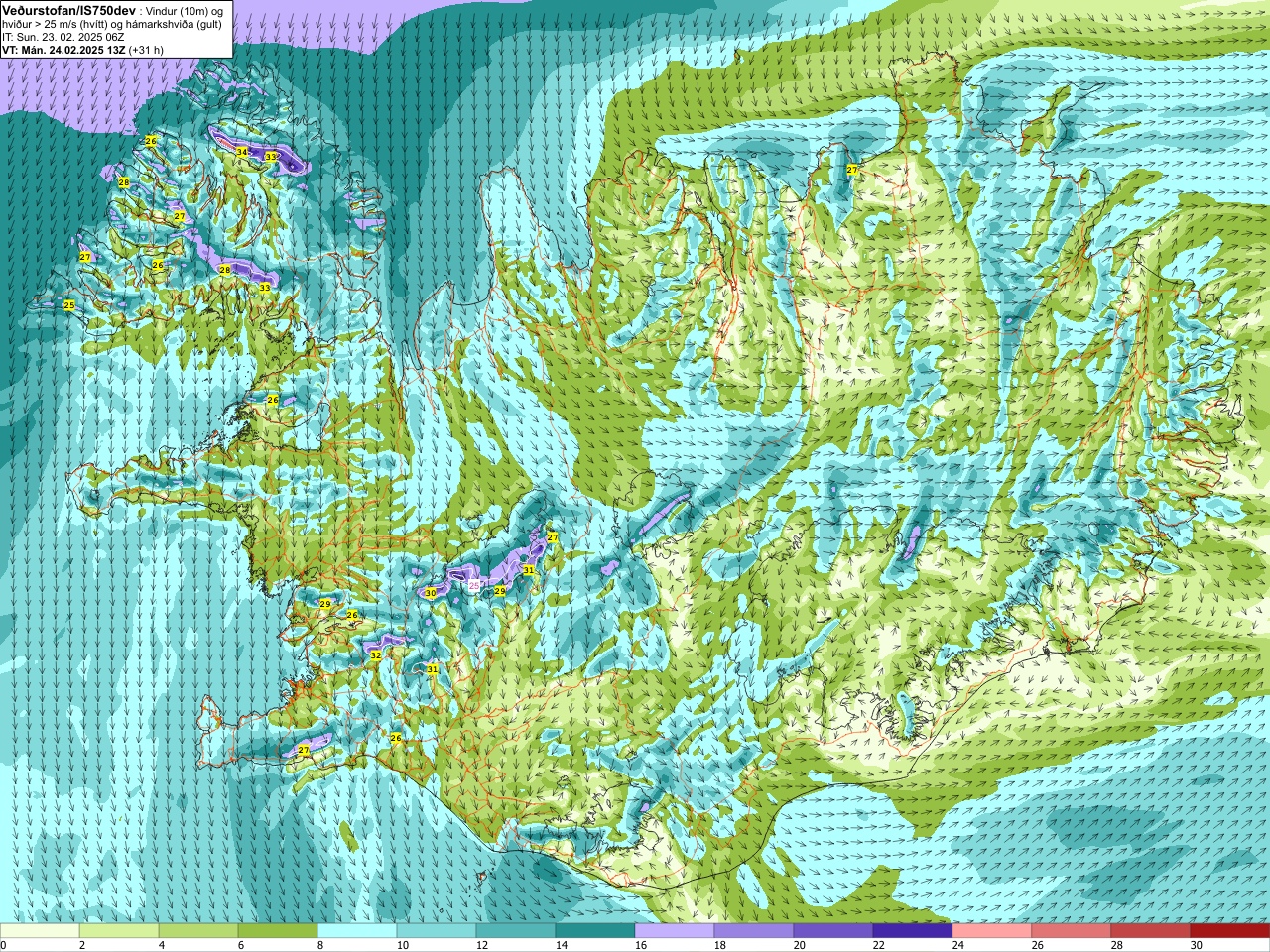
Task: Pick the salmon 26–28 legend segment
Action: [x=1072, y=931]
